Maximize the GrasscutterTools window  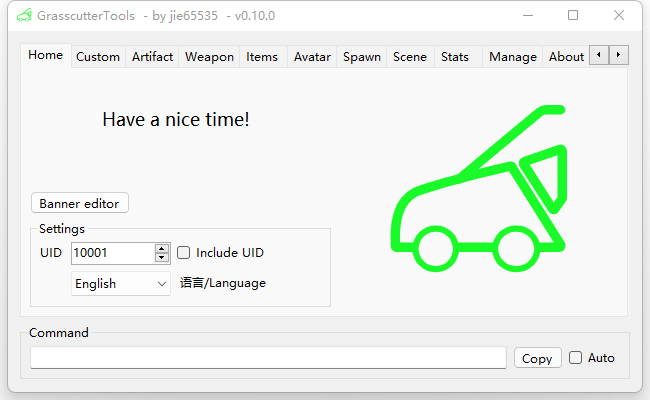coord(573,16)
